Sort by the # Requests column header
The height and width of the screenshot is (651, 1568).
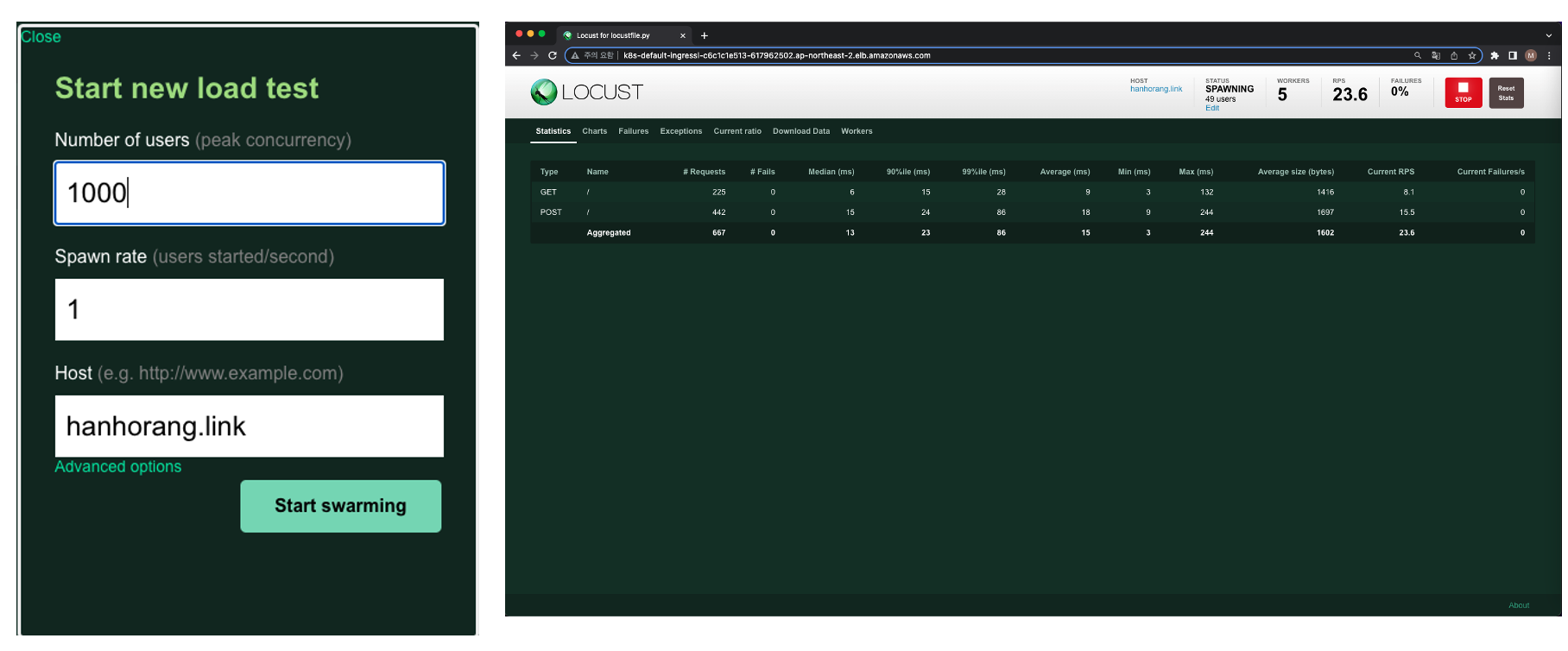704,172
